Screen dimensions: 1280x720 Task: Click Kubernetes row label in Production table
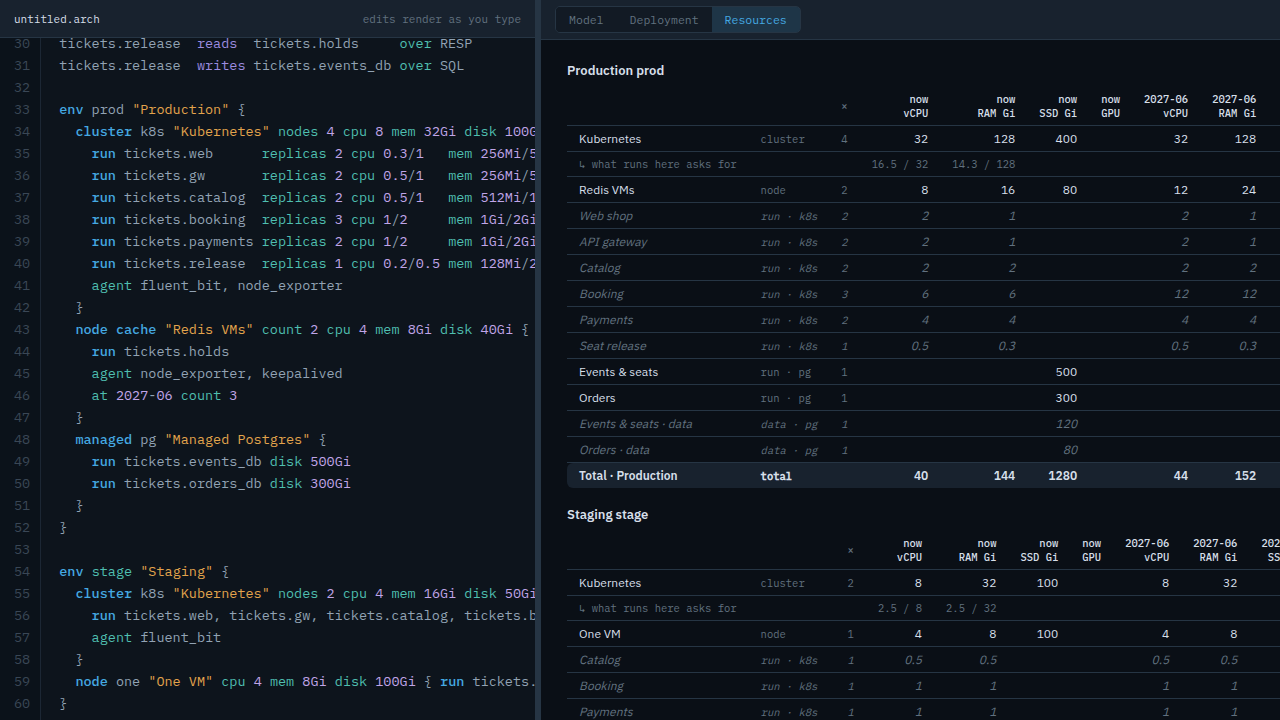pyautogui.click(x=610, y=139)
